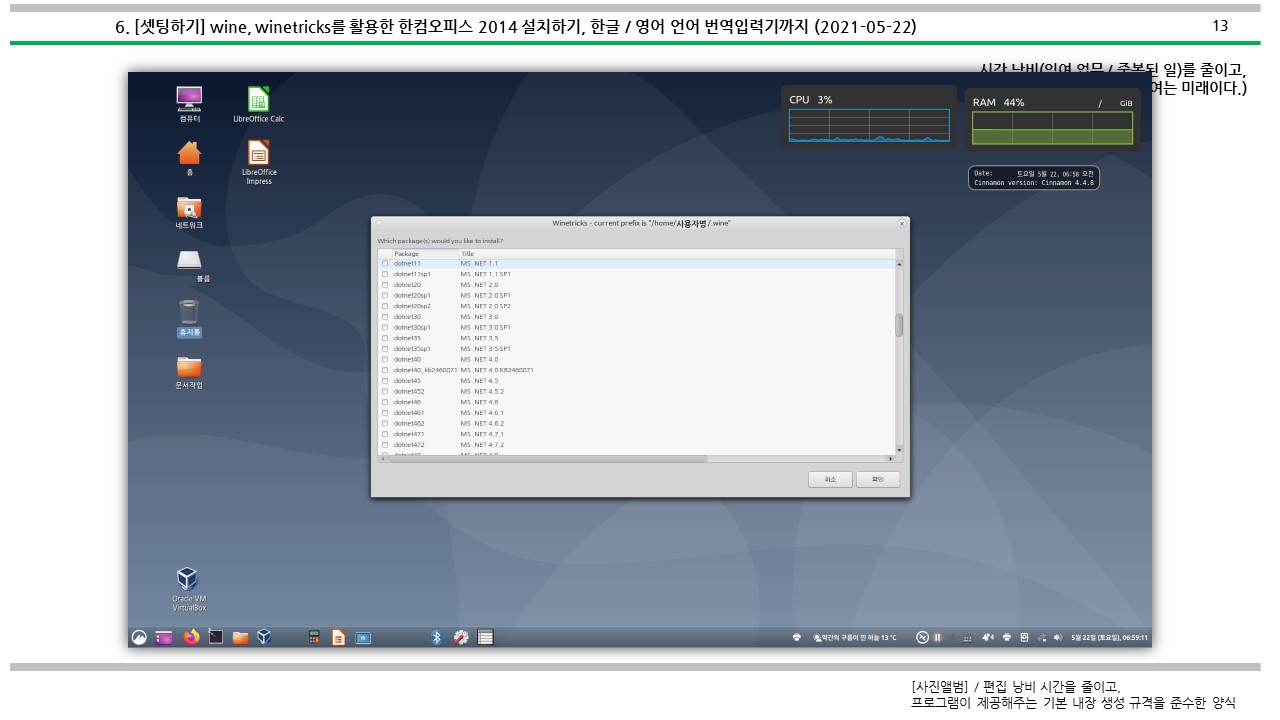Open the Cinnamon menu on the taskbar
This screenshot has height=720, width=1280.
pos(140,637)
